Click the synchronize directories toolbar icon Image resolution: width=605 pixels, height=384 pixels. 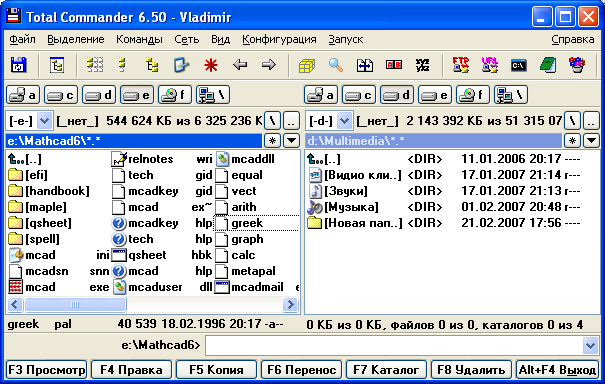(x=365, y=65)
